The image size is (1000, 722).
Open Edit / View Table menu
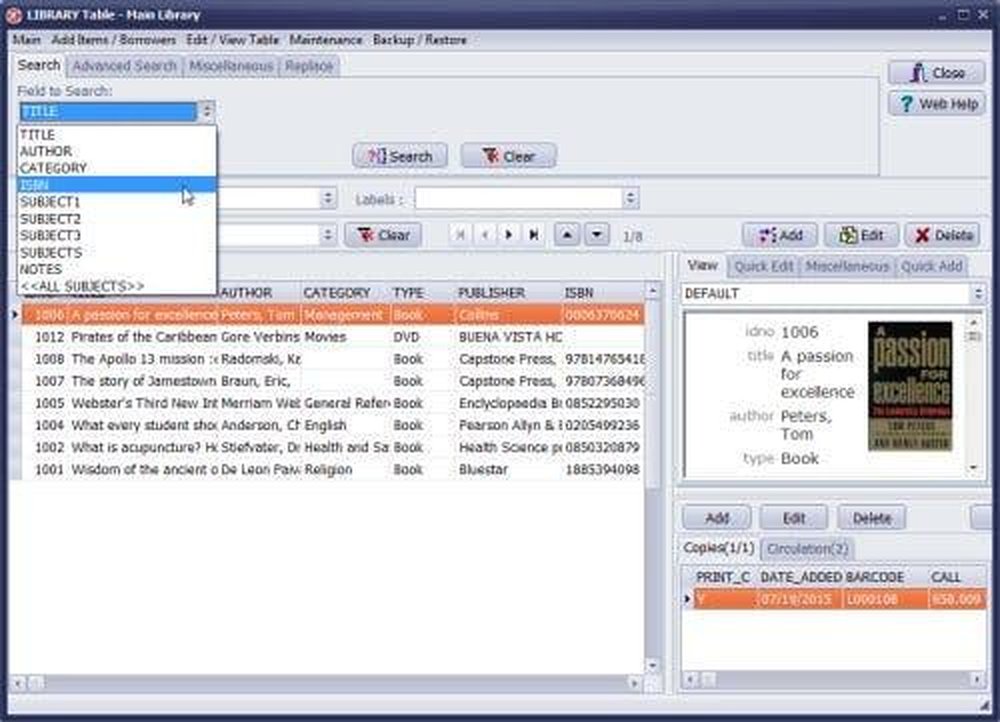click(x=233, y=40)
